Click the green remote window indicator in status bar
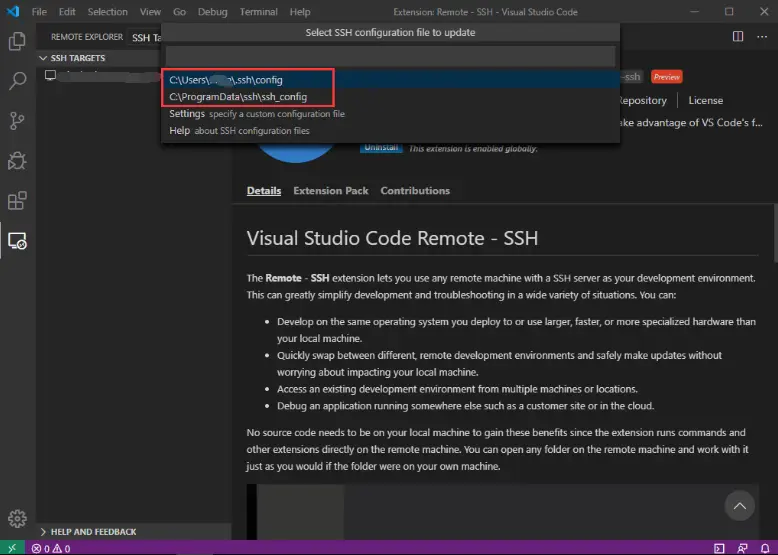The width and height of the screenshot is (778, 555). point(12,548)
